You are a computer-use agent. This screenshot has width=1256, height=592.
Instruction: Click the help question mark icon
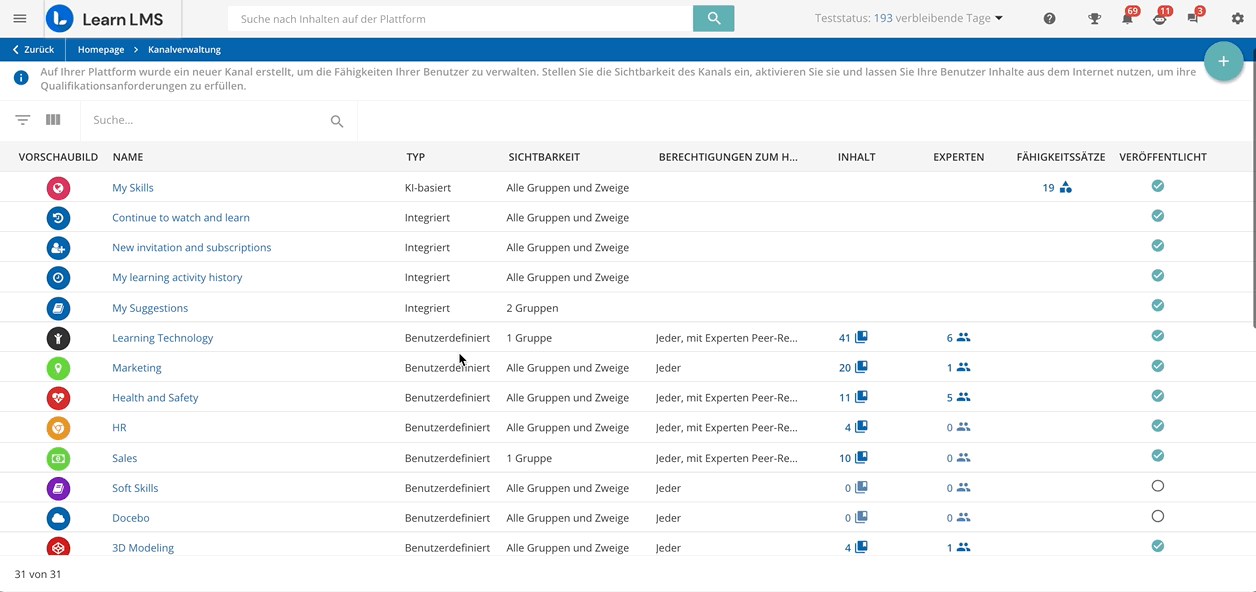click(x=1049, y=19)
